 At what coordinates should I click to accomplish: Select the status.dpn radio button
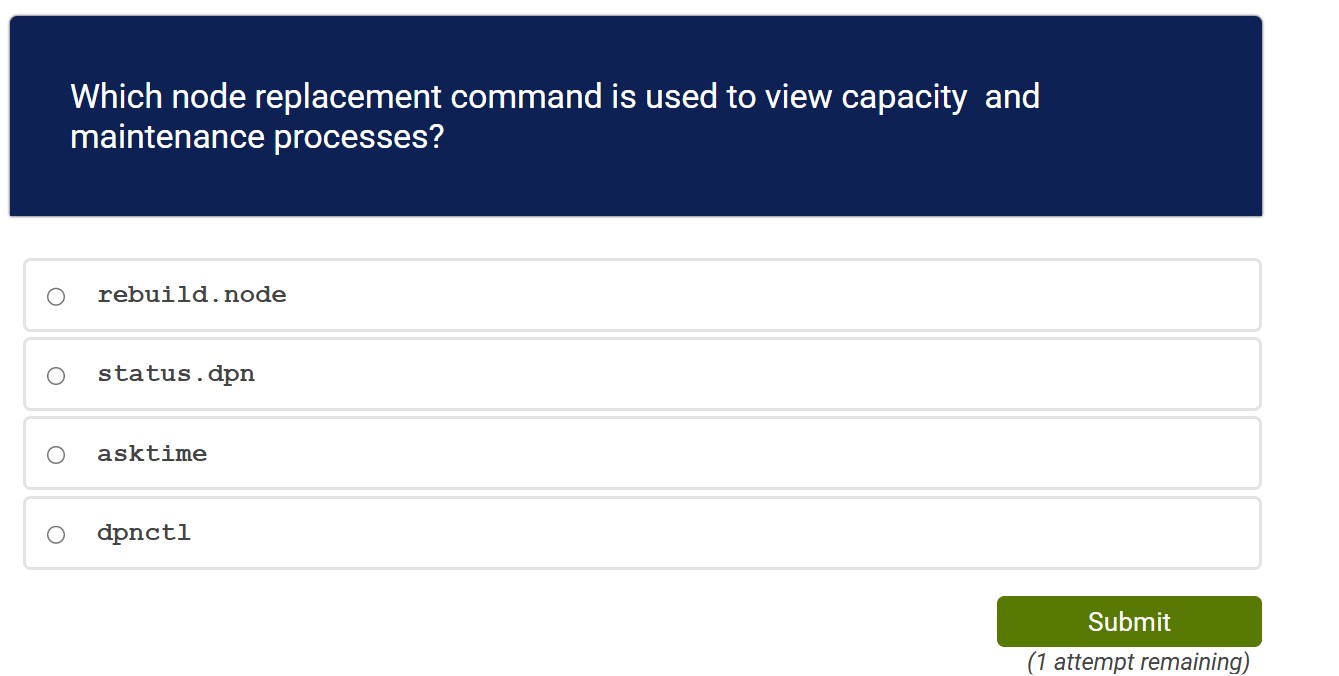57,374
